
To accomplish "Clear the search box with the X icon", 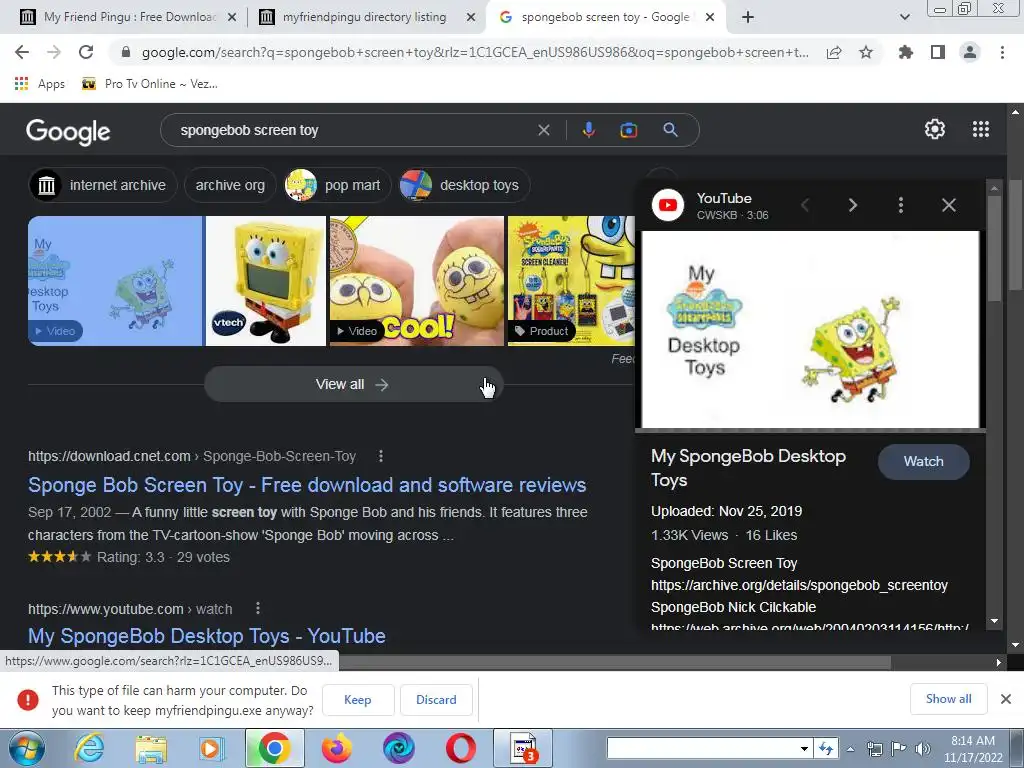I will click(543, 130).
